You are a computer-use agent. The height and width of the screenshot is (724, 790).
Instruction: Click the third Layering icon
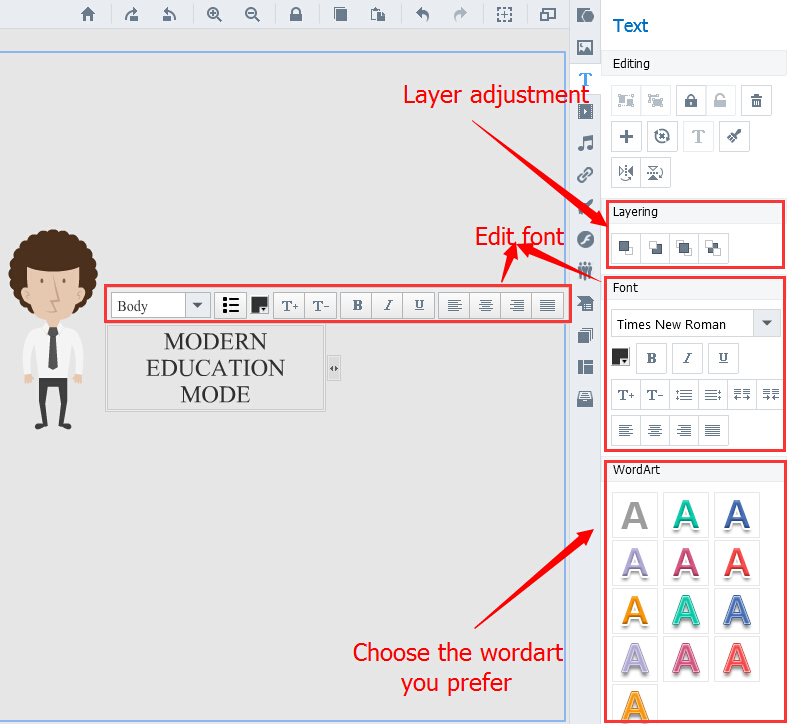[684, 248]
